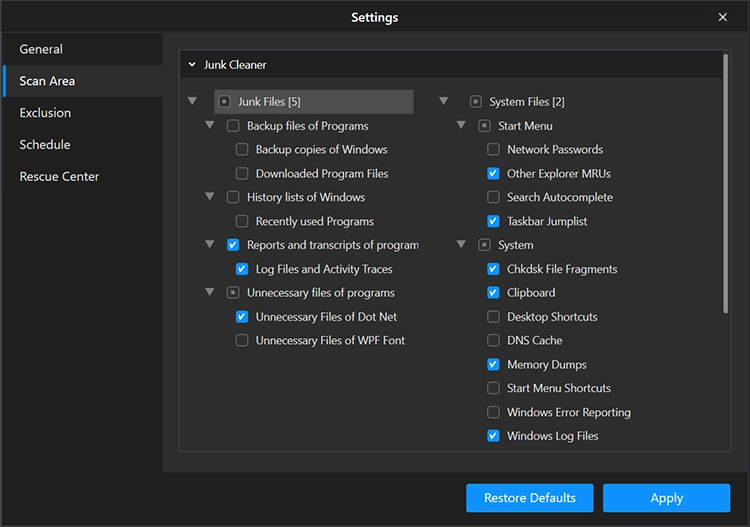Viewport: 750px width, 527px height.
Task: Collapse the Start Menu tree group
Action: pos(460,126)
